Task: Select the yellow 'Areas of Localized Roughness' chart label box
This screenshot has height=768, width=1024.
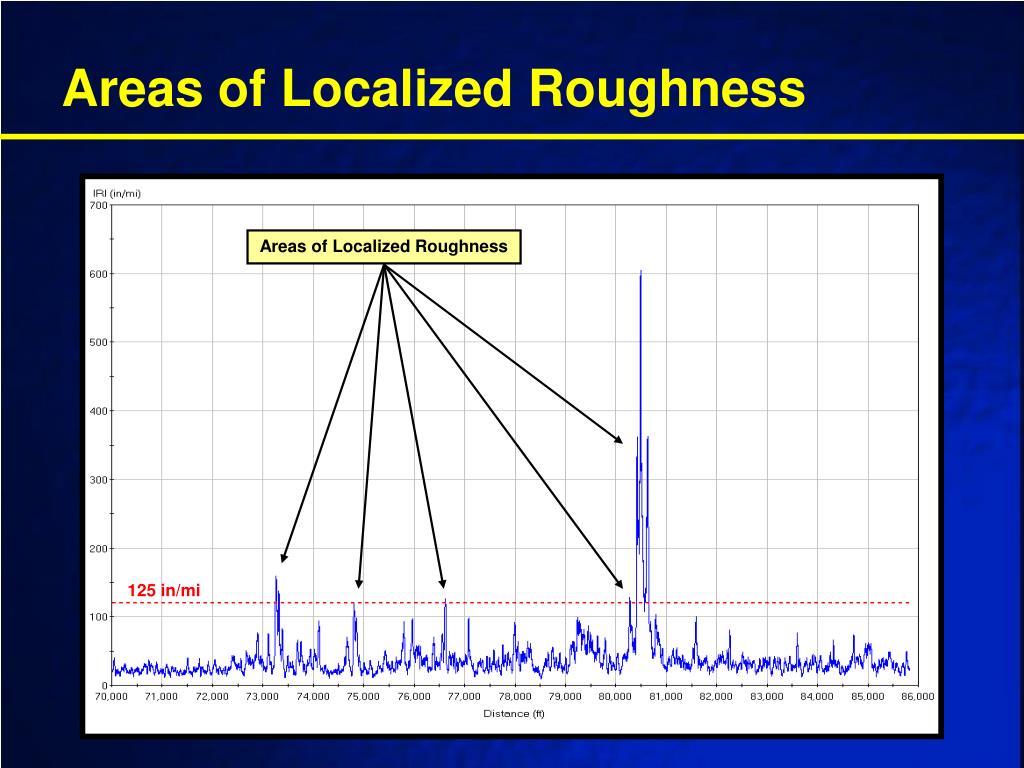Action: (383, 247)
